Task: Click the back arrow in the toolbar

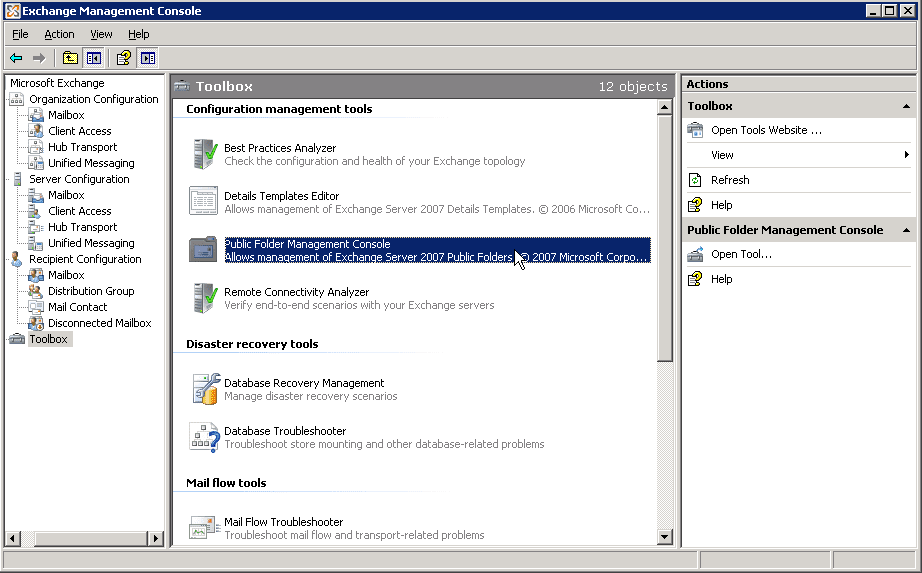Action: (16, 58)
